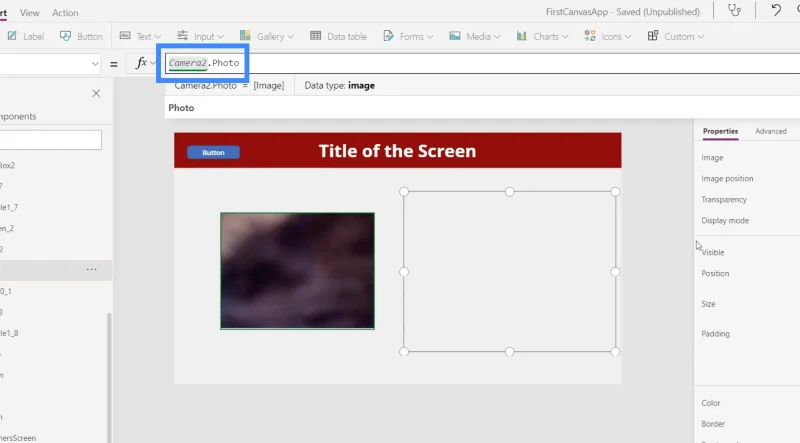Switch to the Components tab

[x=18, y=116]
